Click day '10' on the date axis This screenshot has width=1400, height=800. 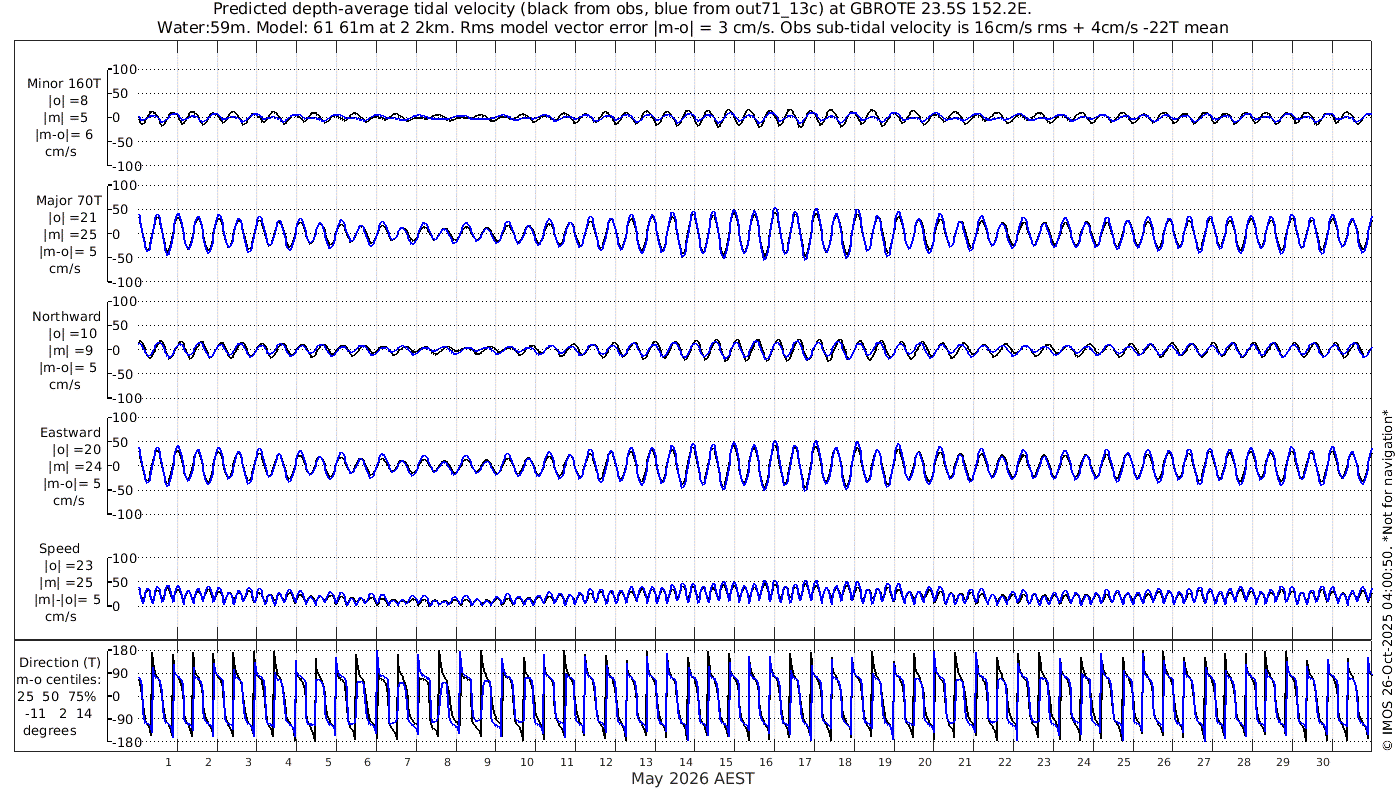click(527, 762)
